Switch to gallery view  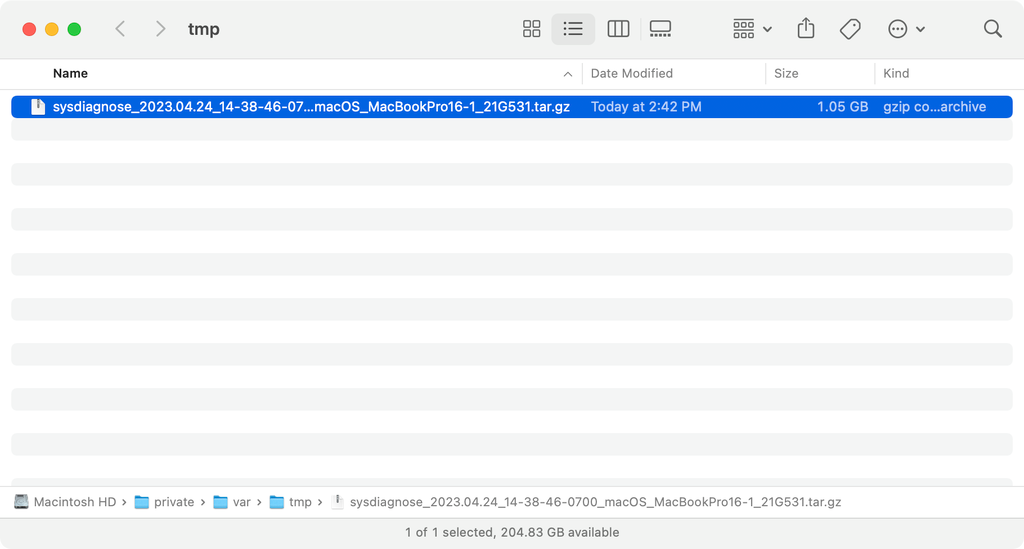tap(660, 29)
